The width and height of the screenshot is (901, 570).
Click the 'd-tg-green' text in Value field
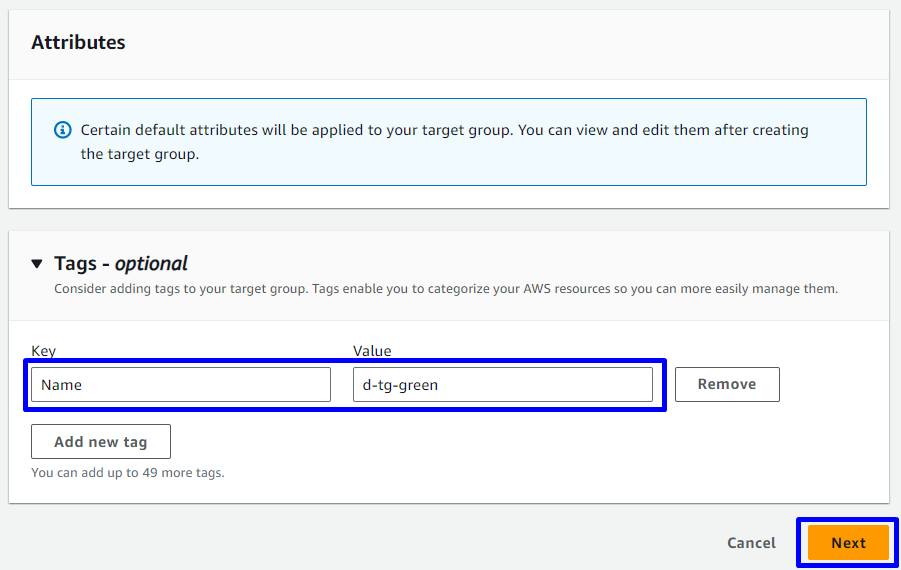coord(400,385)
